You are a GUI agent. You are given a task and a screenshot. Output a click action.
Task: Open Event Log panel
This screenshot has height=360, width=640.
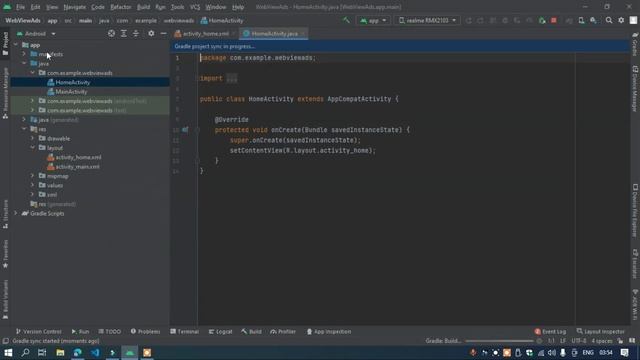(550, 331)
